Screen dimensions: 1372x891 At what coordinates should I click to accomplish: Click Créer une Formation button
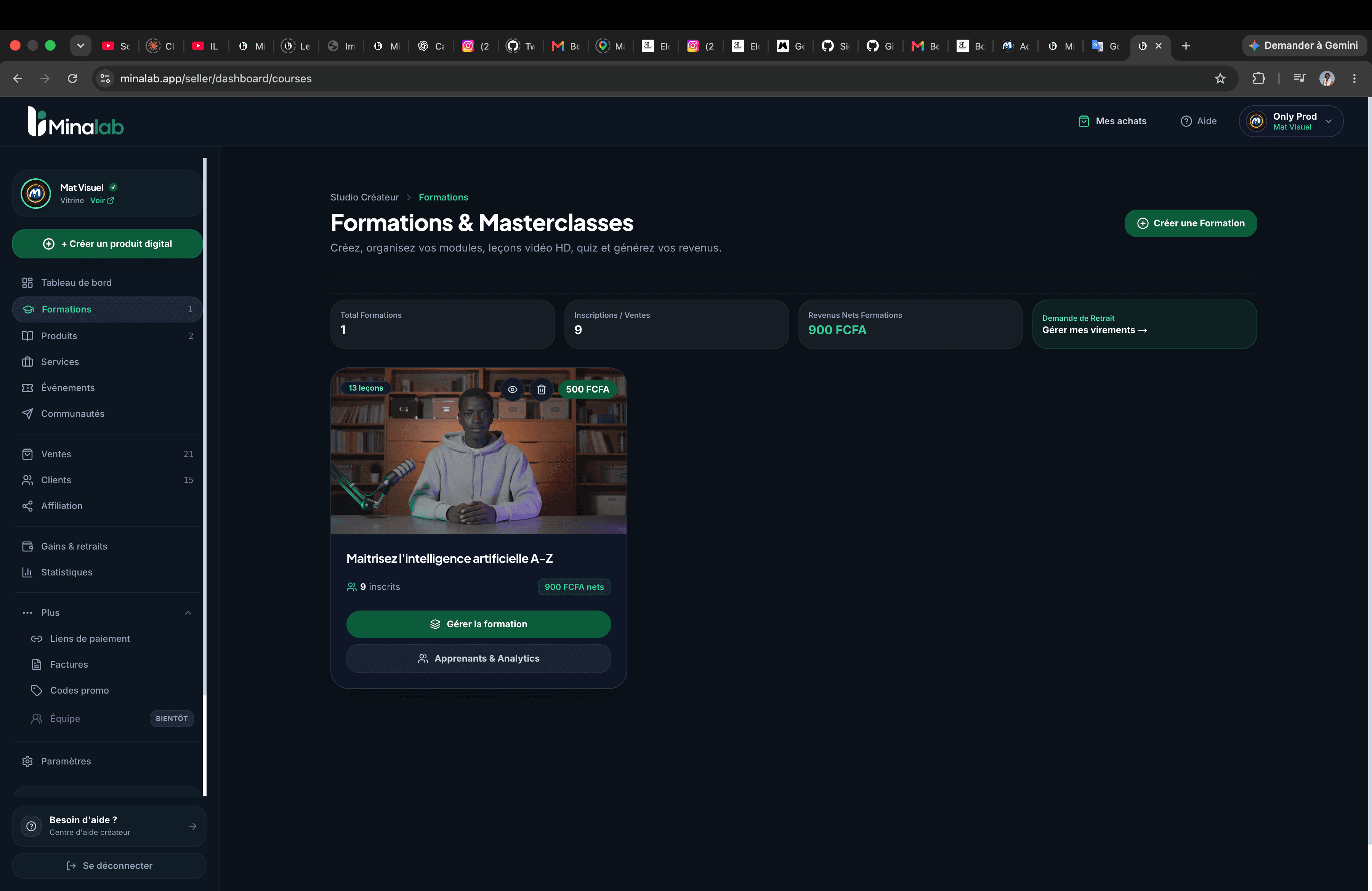(x=1191, y=223)
